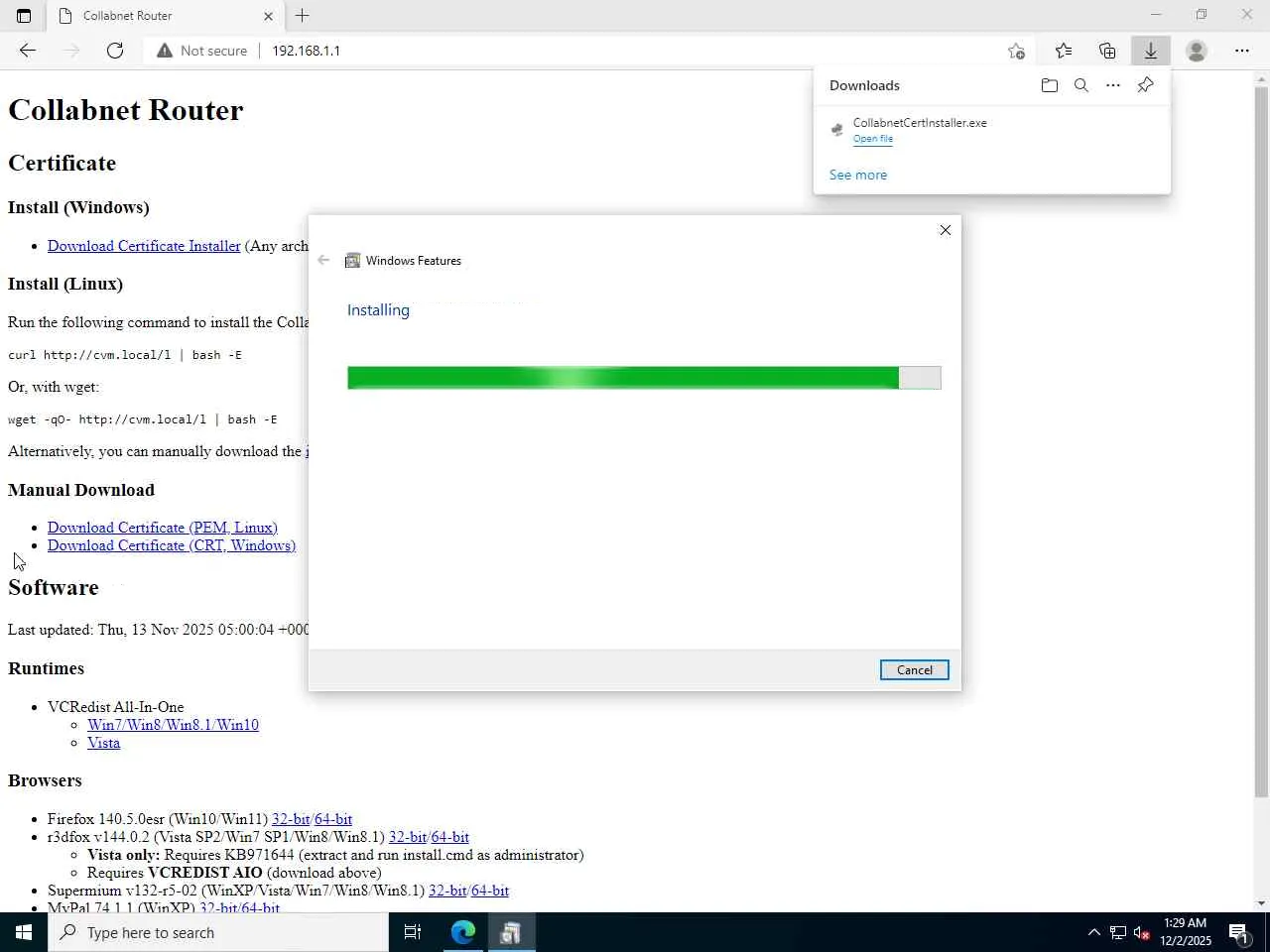The image size is (1270, 952).
Task: Go back in the Edge browser
Action: pyautogui.click(x=28, y=51)
